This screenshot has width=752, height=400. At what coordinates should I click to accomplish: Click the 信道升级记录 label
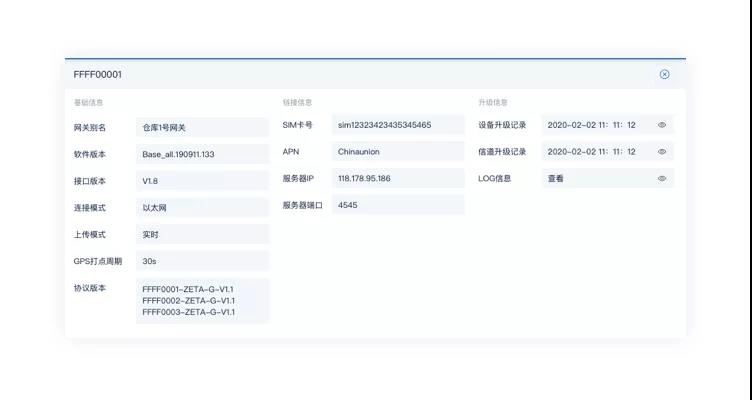pyautogui.click(x=502, y=152)
